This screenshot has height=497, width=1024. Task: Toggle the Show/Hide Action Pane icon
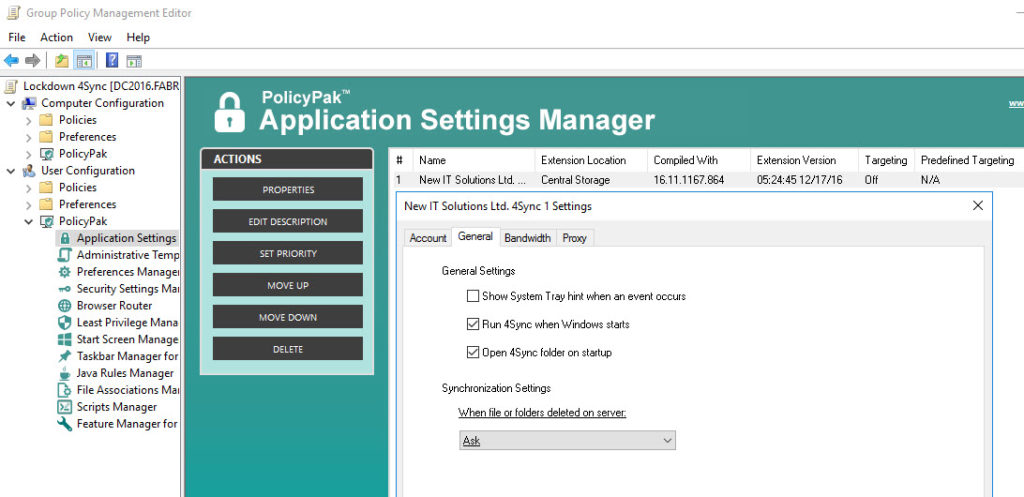click(x=134, y=61)
